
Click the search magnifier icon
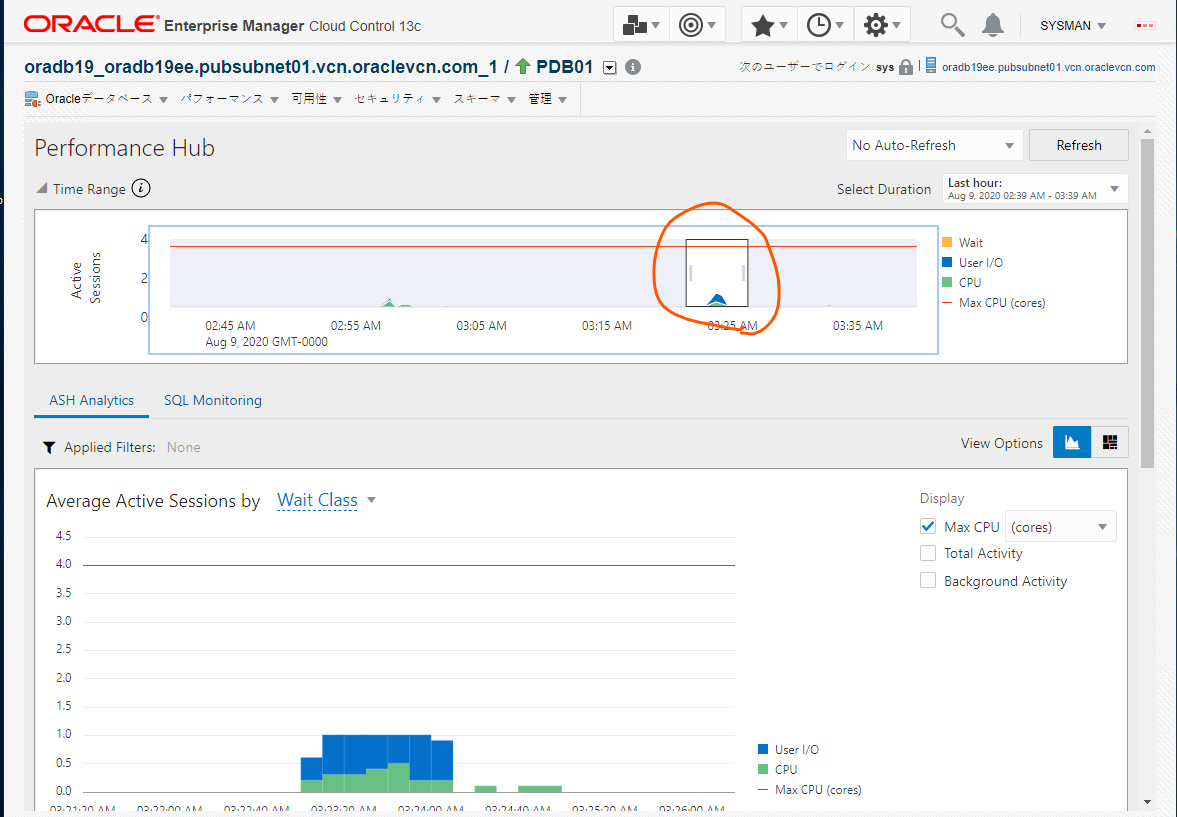pos(951,24)
